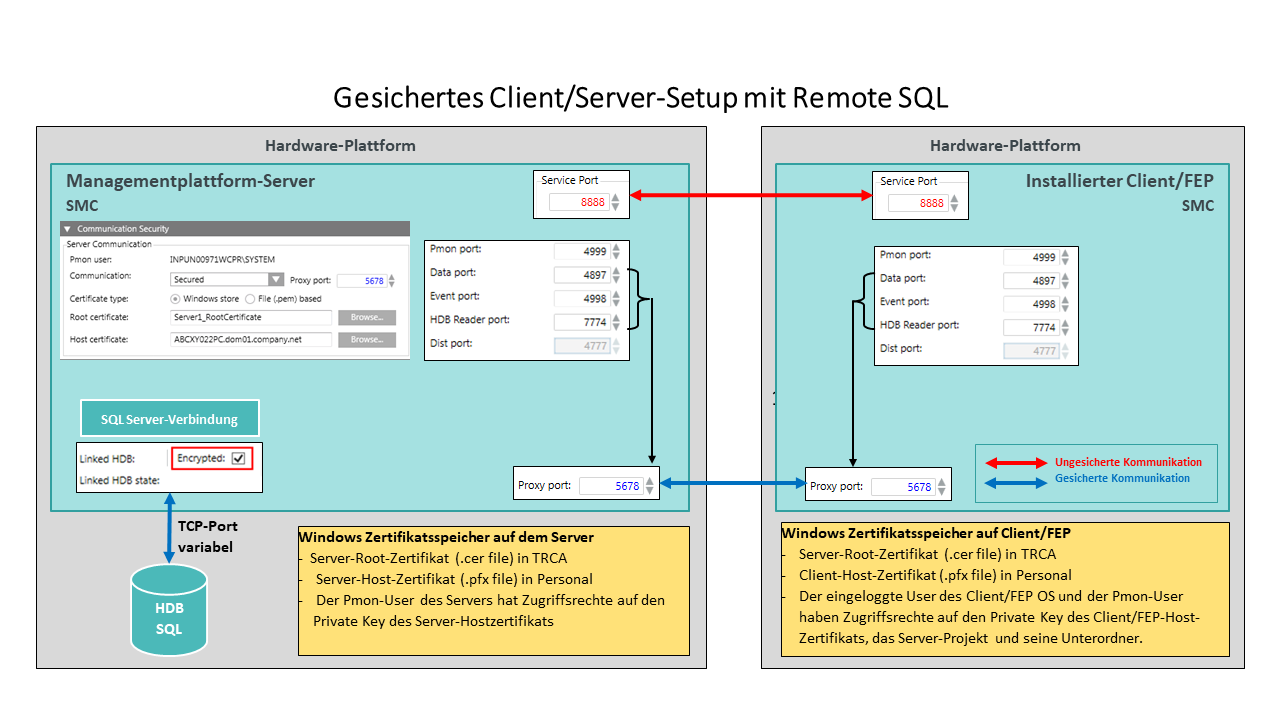Click the Client/FEP Service Port 8888 field

pyautogui.click(x=917, y=203)
